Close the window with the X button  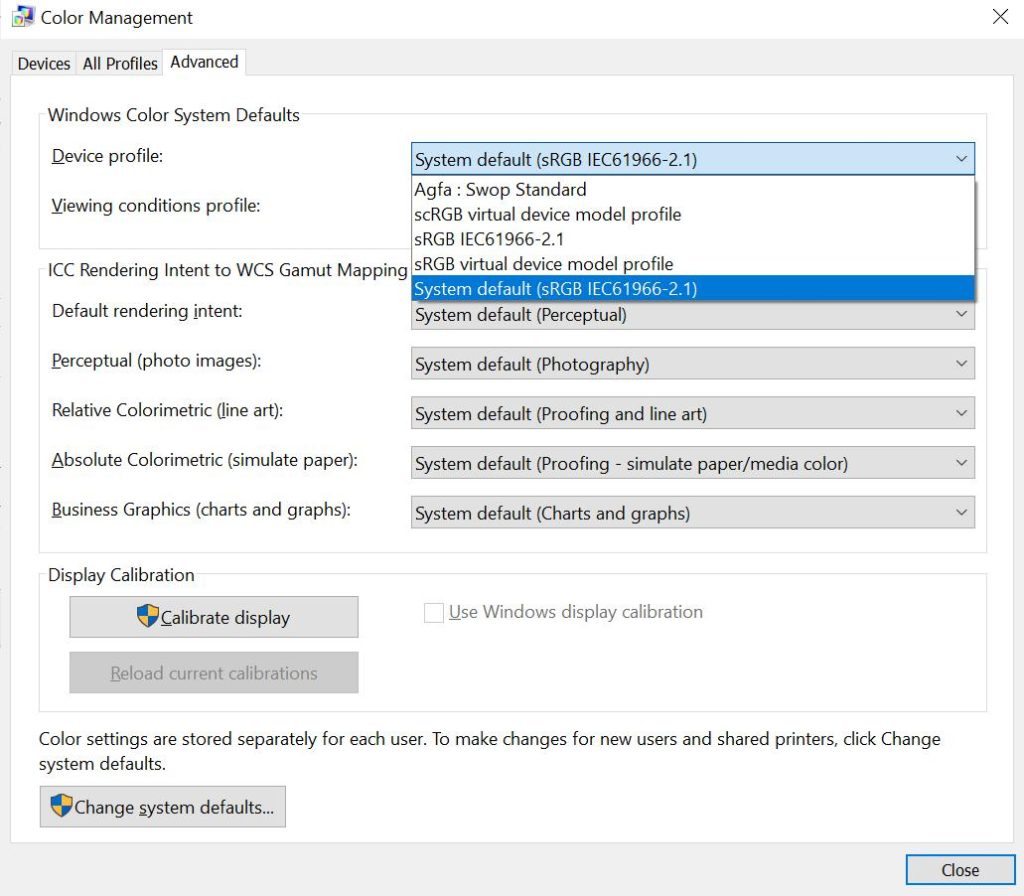[x=999, y=17]
